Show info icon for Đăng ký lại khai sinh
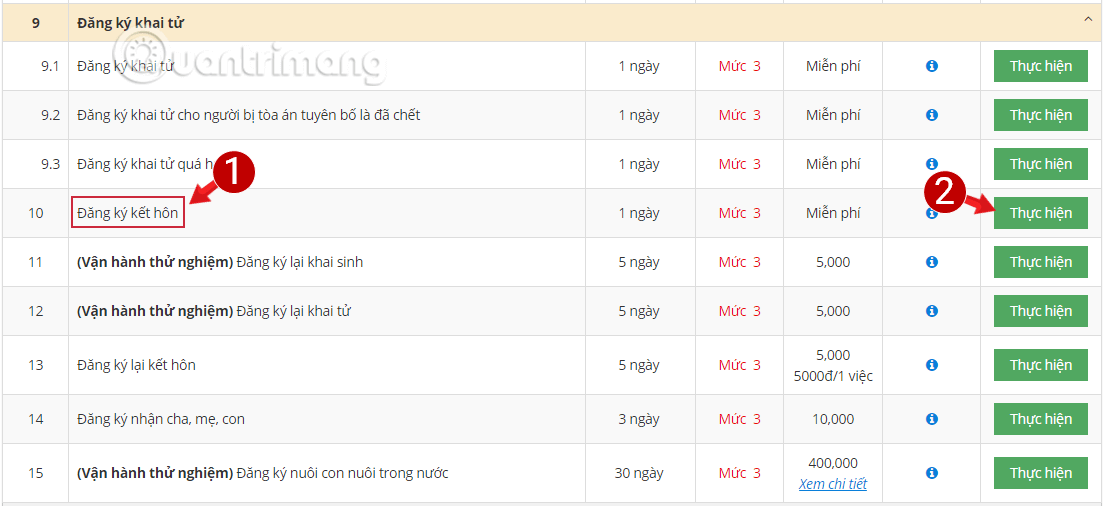 pos(931,262)
